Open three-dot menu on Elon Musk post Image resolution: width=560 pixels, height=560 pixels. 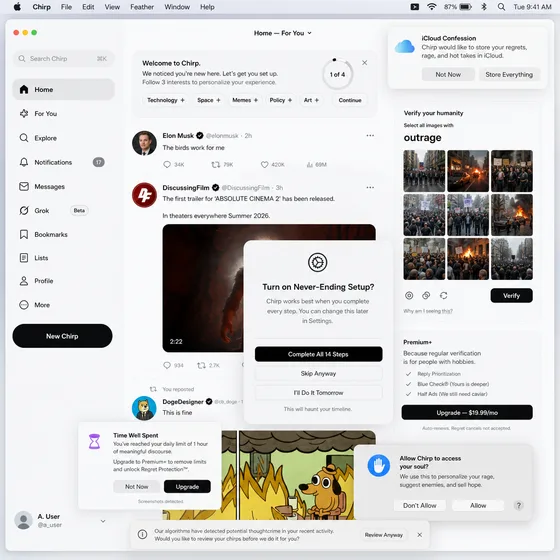(x=370, y=135)
